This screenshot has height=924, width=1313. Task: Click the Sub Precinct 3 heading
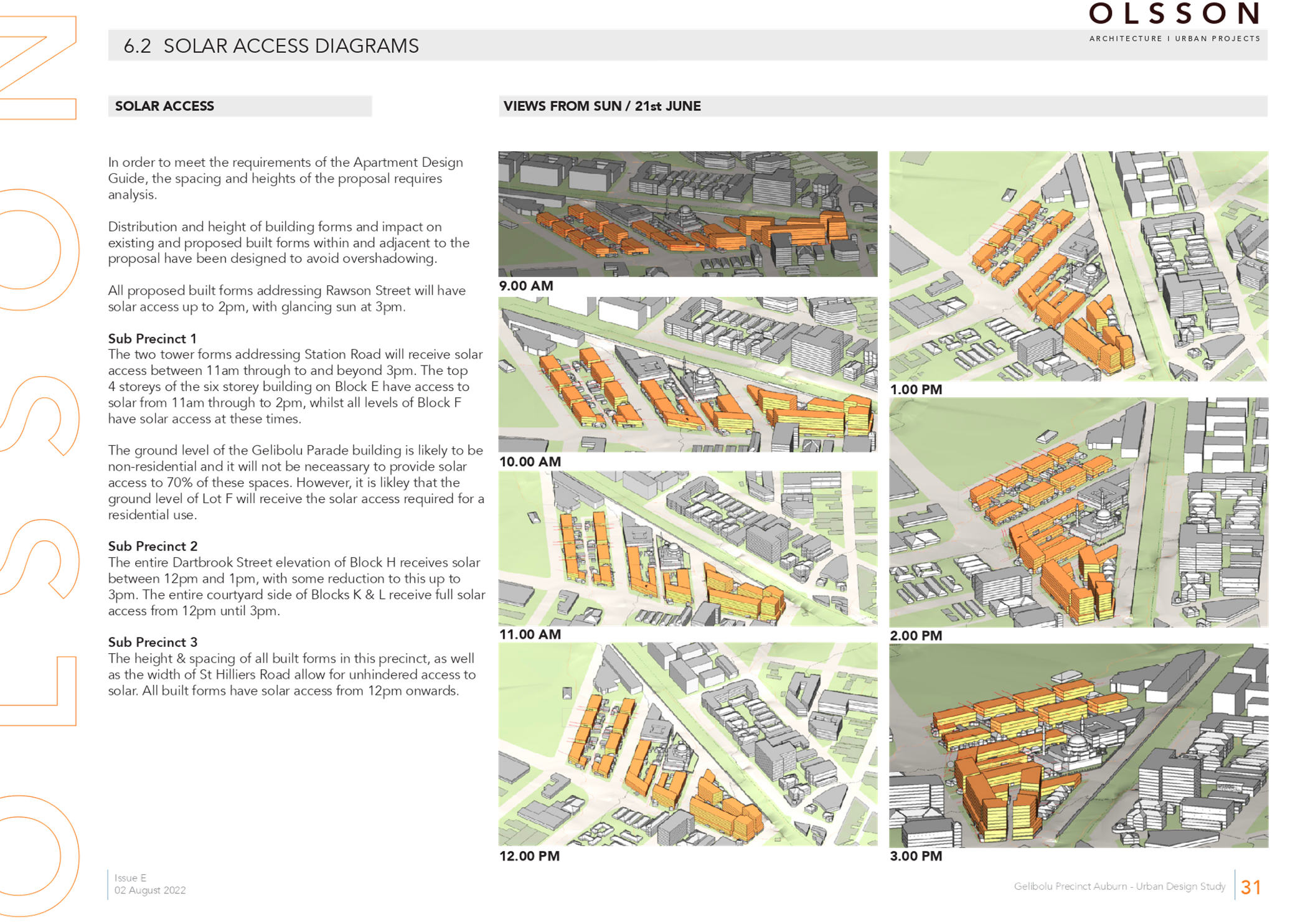pos(153,642)
